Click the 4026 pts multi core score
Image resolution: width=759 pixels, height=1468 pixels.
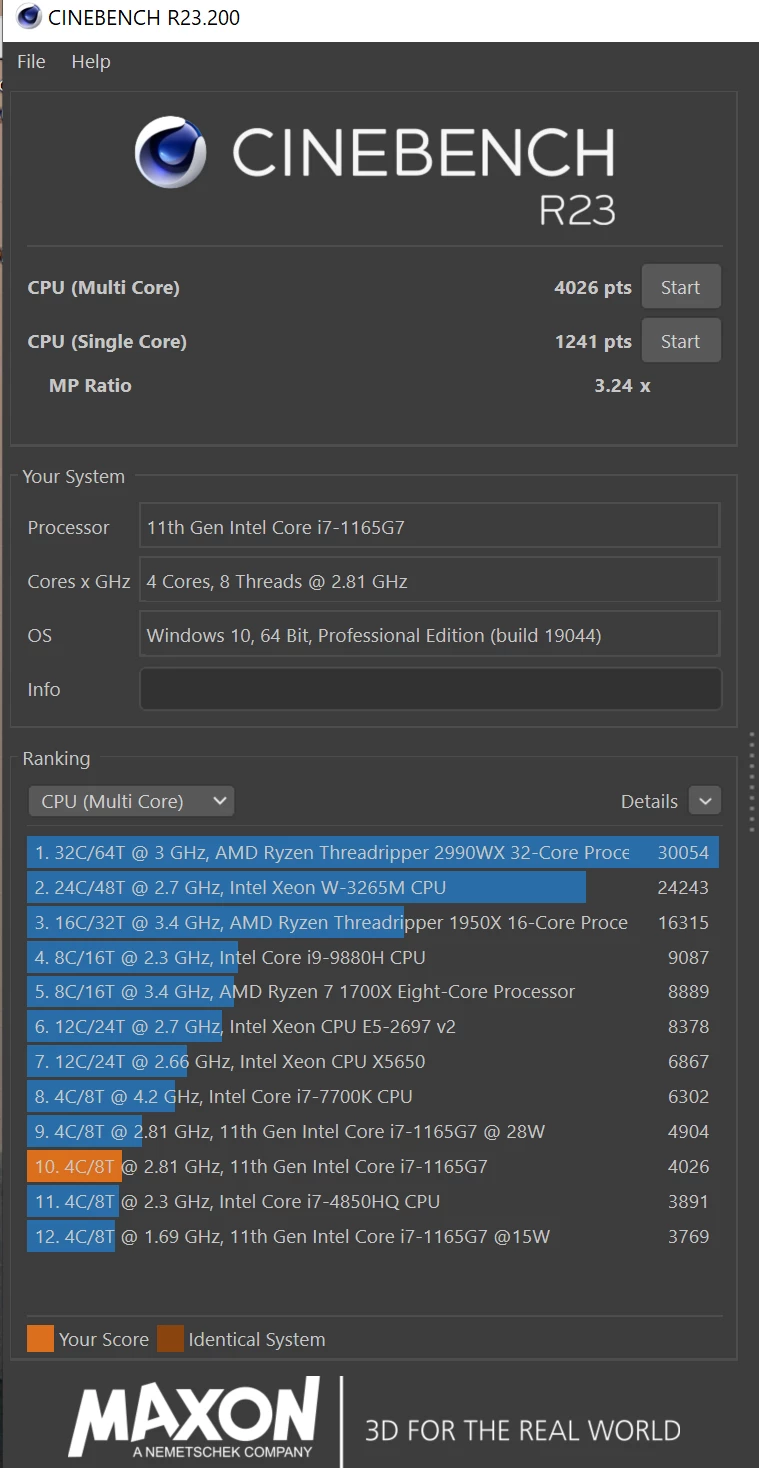(x=593, y=288)
